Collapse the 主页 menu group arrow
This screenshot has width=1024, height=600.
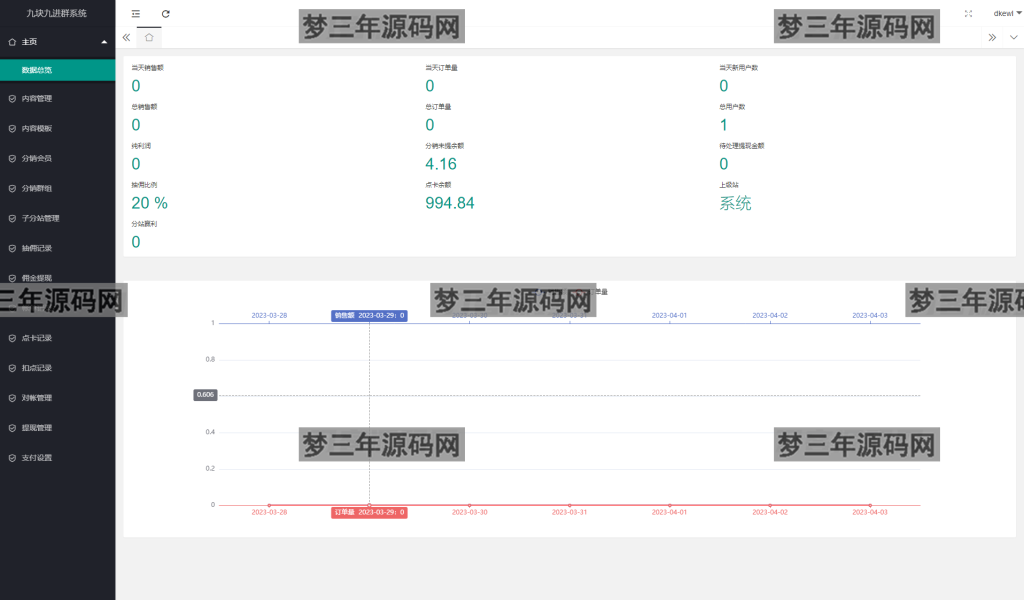104,42
